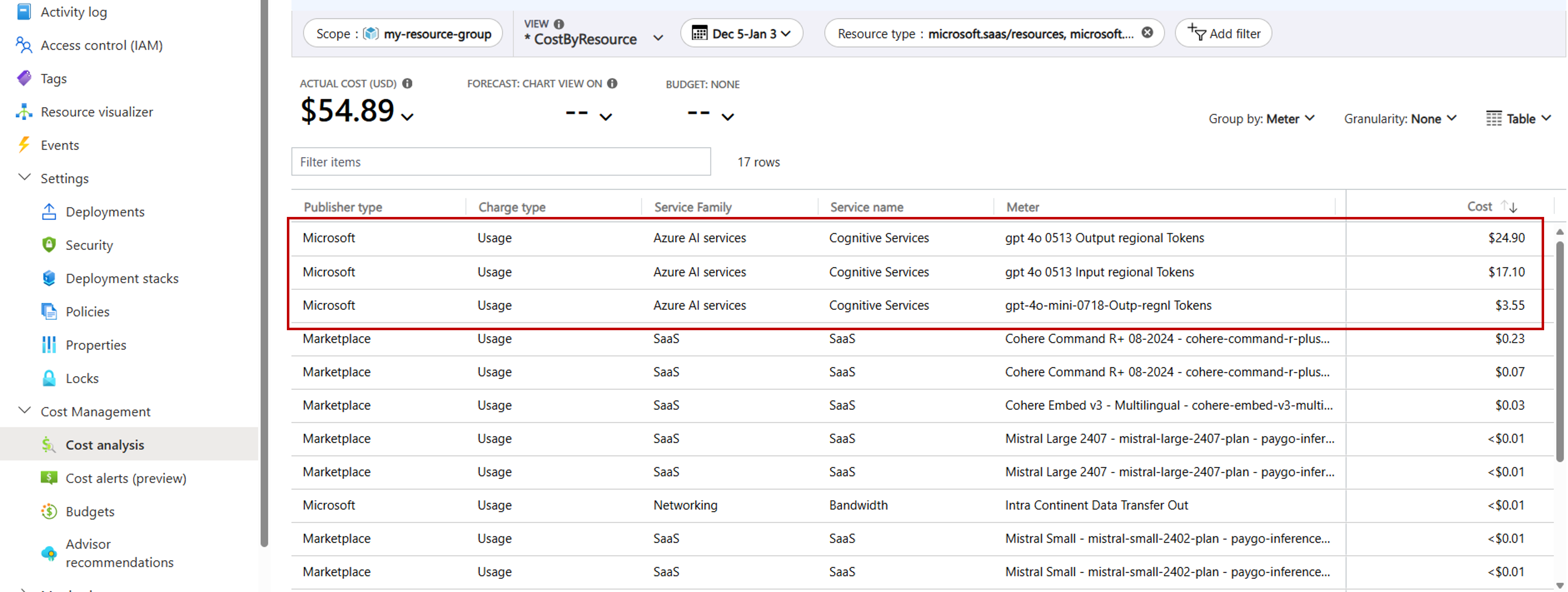Open Advisor recommendations via its icon
The width and height of the screenshot is (1568, 592).
49,552
